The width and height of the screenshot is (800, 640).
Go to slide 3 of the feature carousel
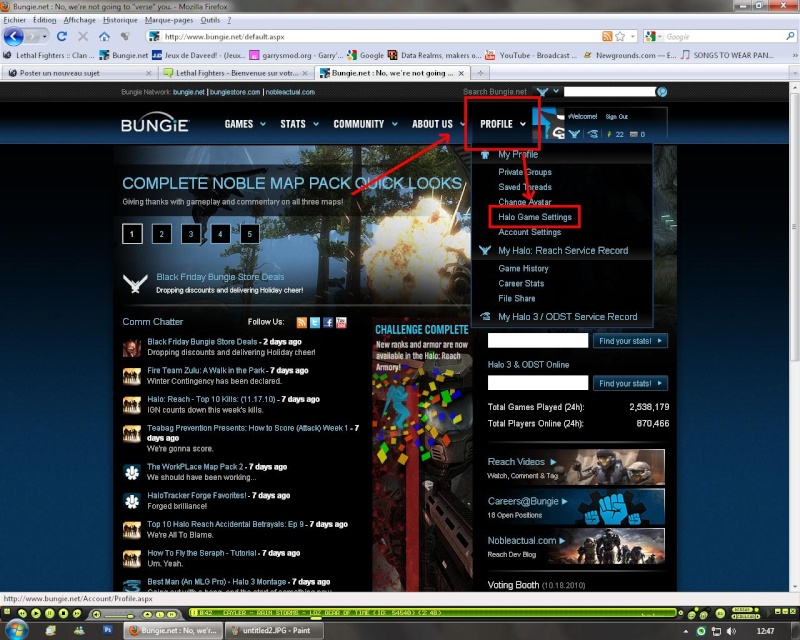click(191, 234)
